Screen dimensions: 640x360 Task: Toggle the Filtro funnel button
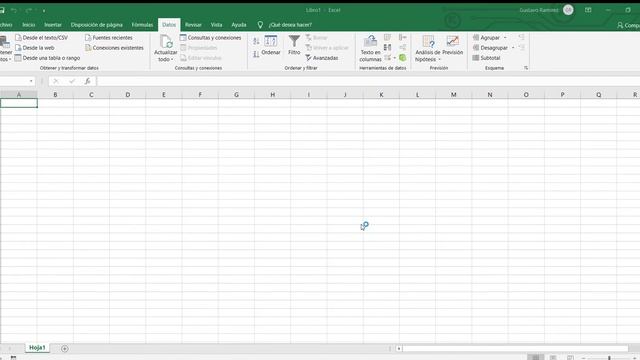pos(294,45)
